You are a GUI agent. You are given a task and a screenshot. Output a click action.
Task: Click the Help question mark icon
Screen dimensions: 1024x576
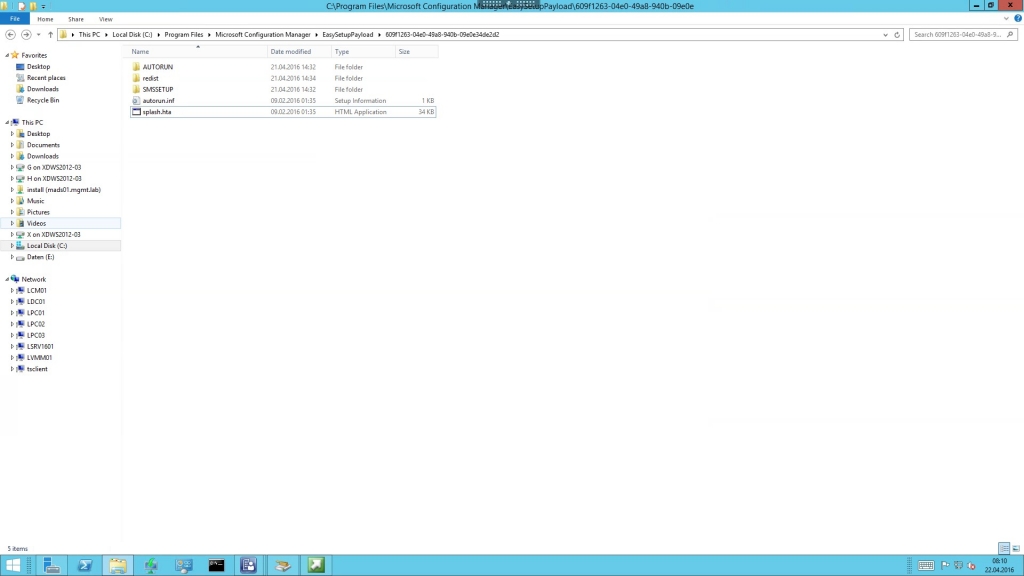pos(1016,19)
